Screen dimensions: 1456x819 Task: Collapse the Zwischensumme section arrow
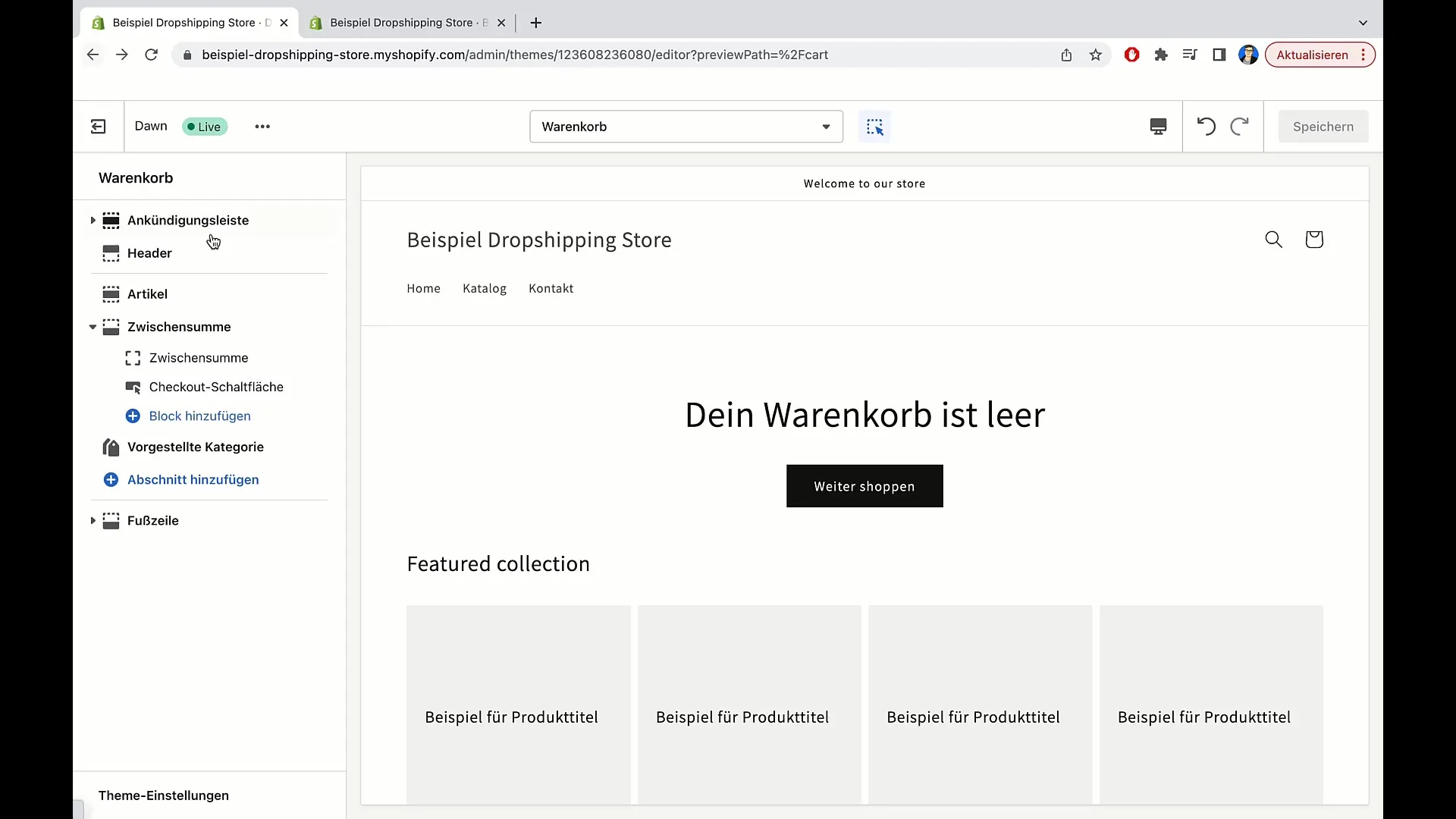click(93, 327)
